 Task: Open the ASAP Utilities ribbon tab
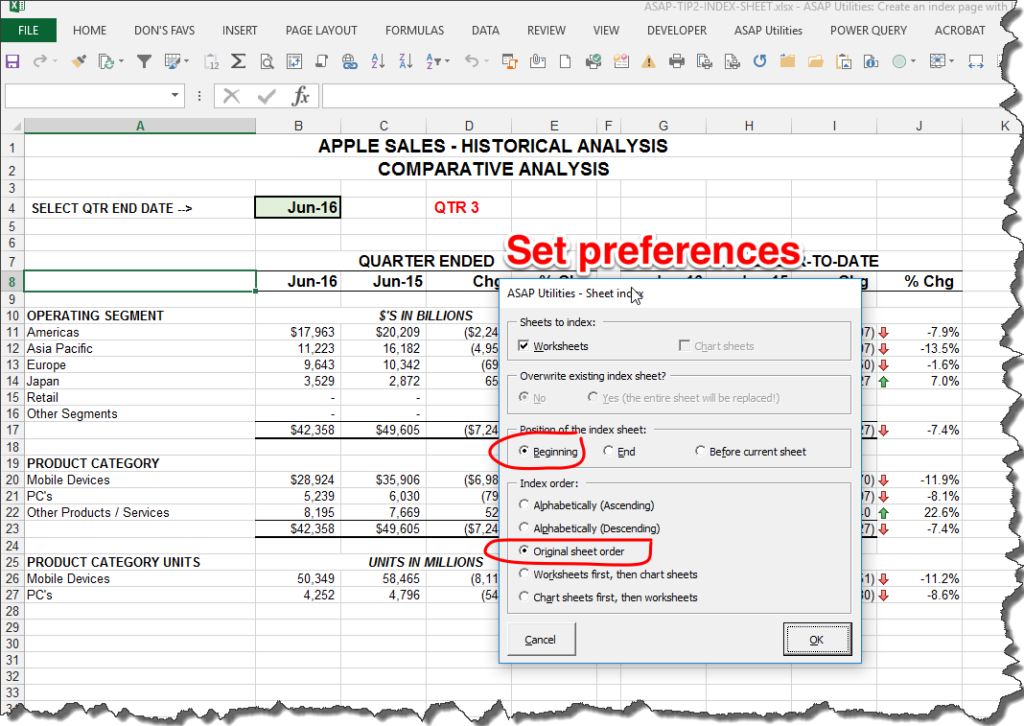[768, 30]
